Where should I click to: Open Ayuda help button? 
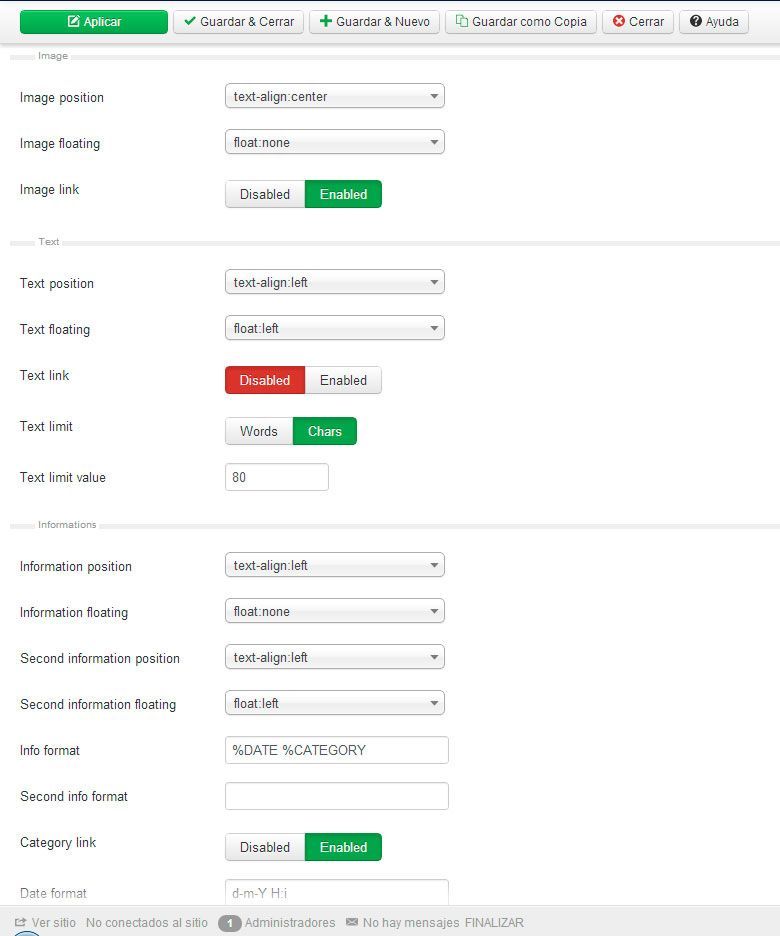pos(714,21)
